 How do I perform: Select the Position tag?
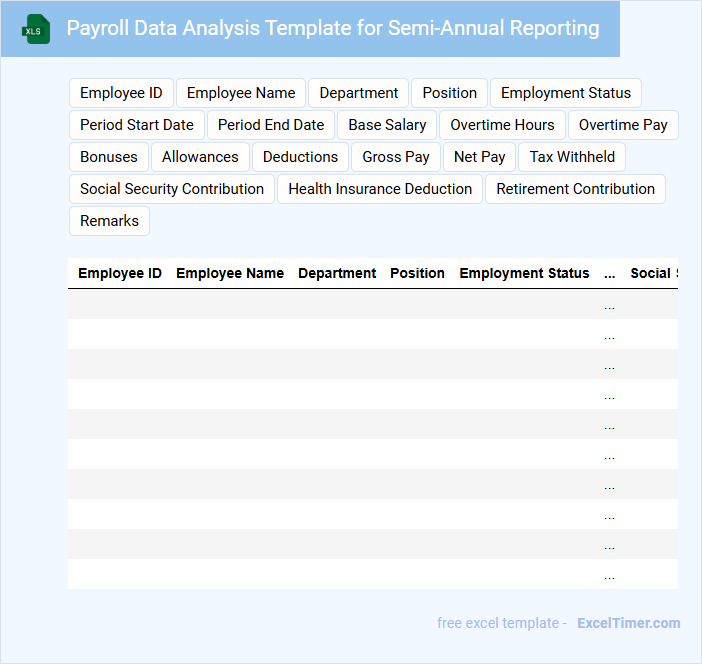449,93
